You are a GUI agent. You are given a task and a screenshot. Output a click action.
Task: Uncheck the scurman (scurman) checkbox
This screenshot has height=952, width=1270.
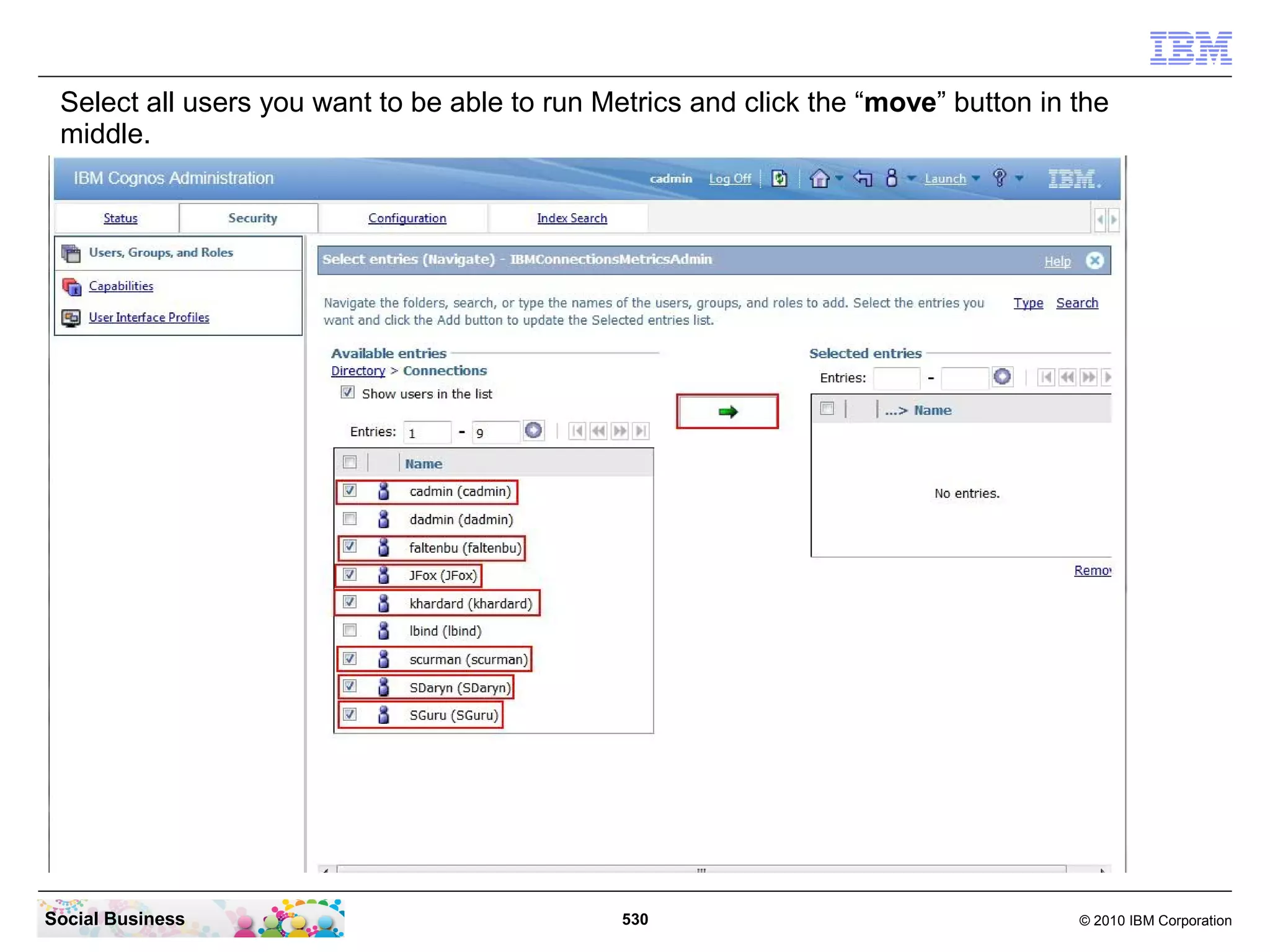click(x=350, y=658)
